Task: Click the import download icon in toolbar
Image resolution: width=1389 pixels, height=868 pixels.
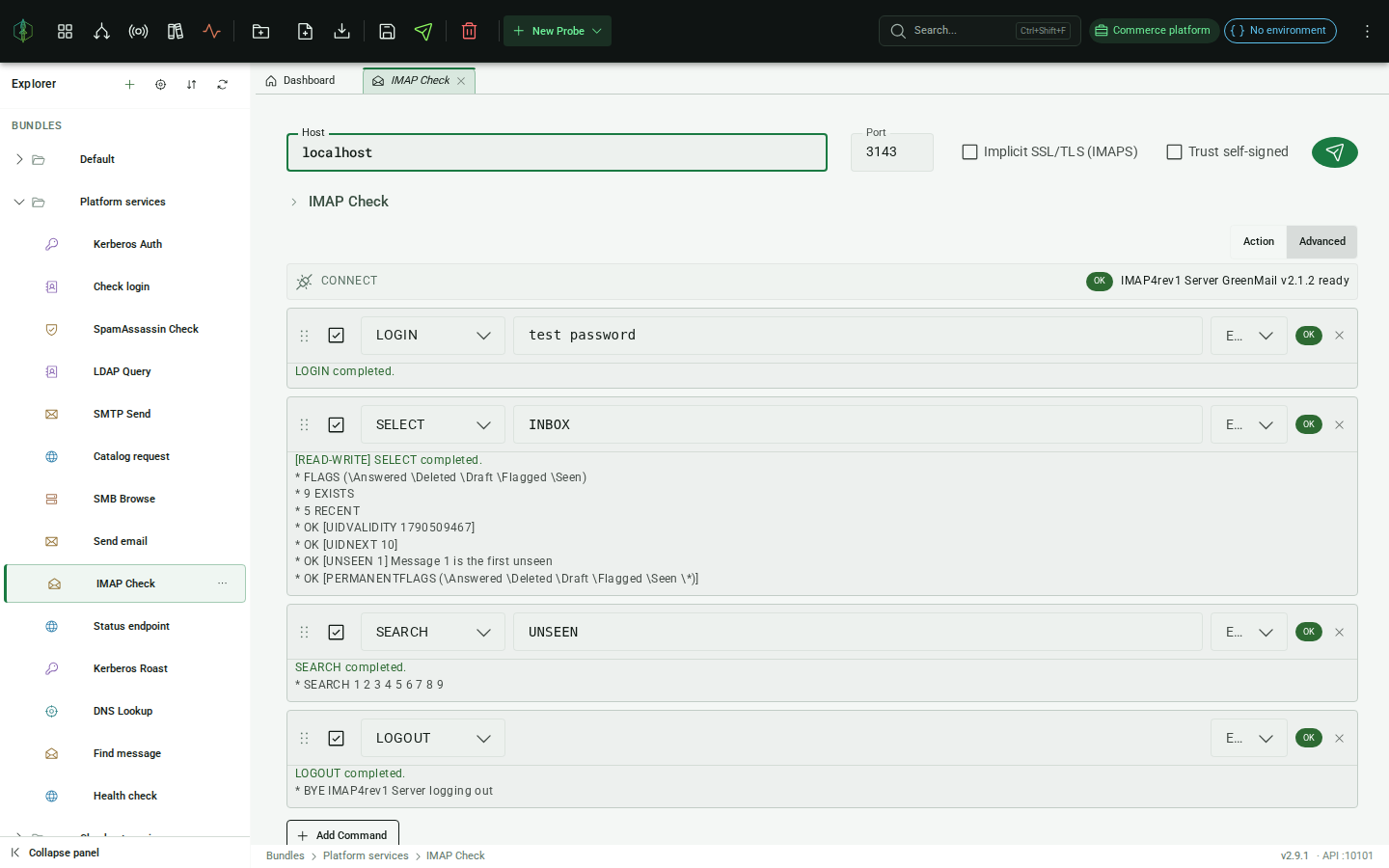Action: [x=341, y=31]
